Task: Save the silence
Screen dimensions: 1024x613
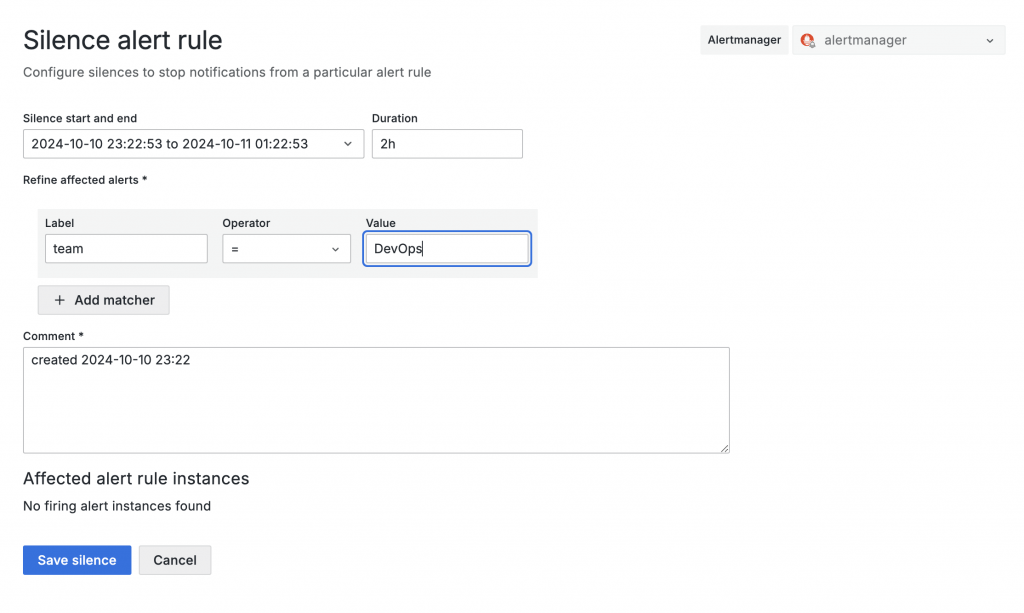Action: 77,560
